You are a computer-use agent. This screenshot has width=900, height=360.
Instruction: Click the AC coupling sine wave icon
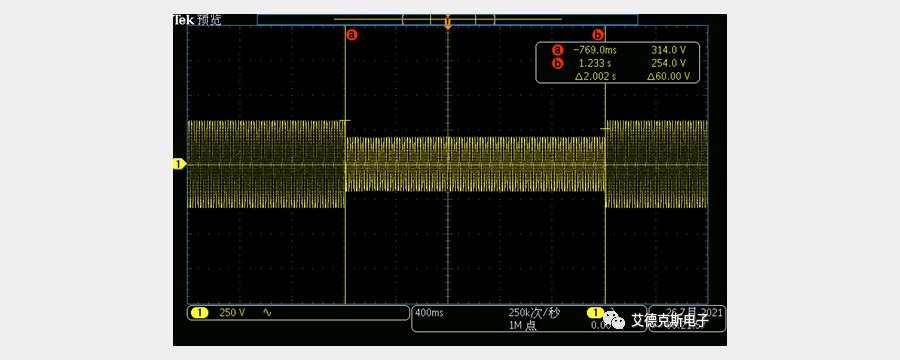coord(267,312)
